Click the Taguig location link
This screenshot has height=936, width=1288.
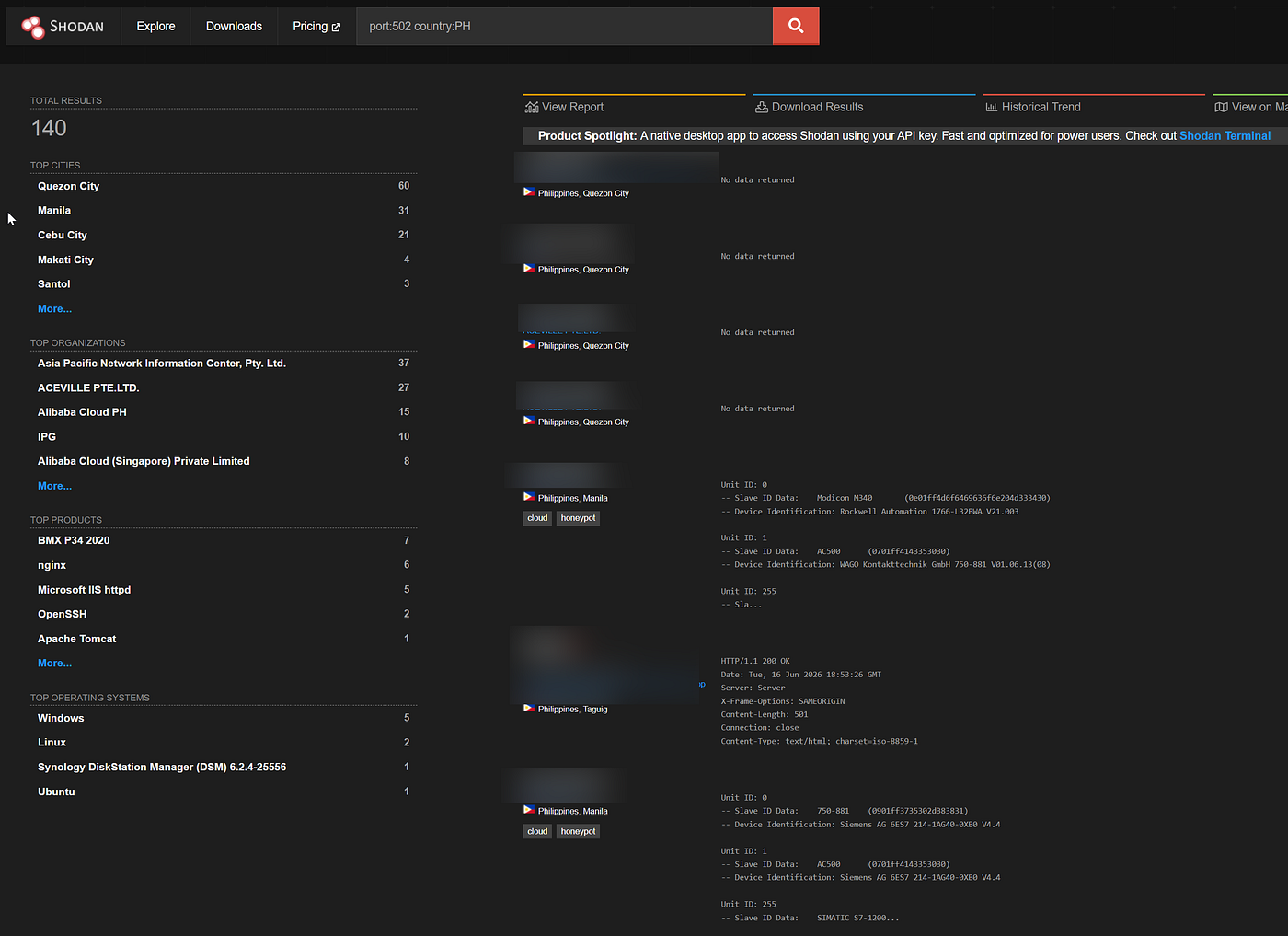point(595,709)
